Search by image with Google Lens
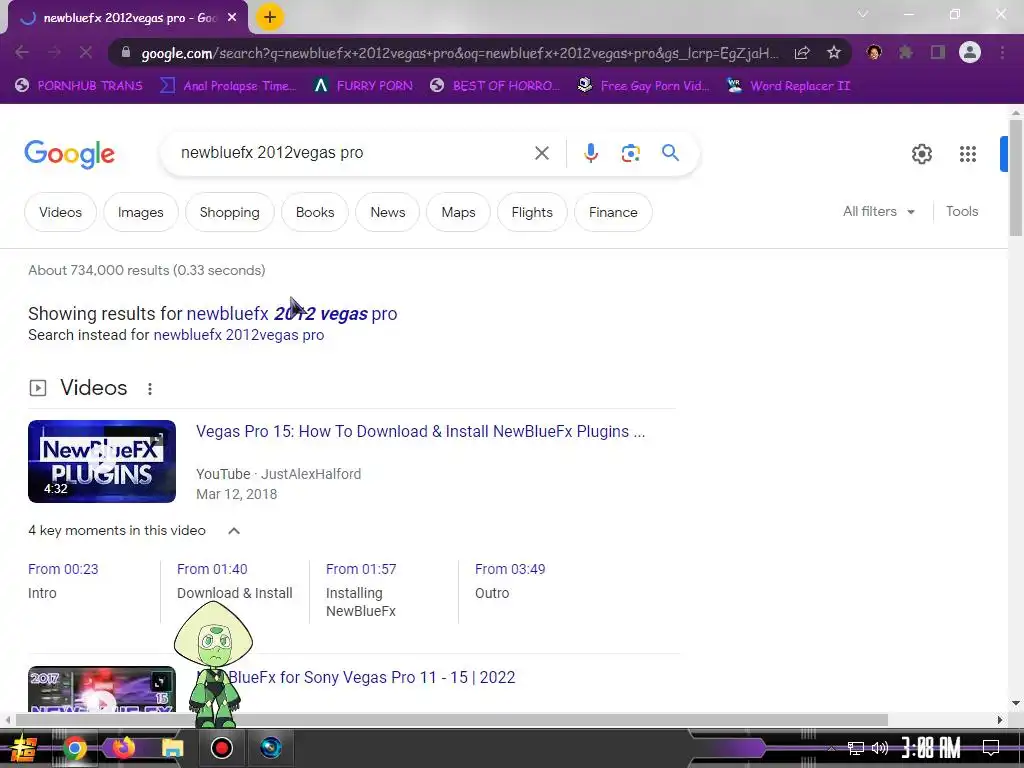Image resolution: width=1024 pixels, height=768 pixels. (x=630, y=153)
